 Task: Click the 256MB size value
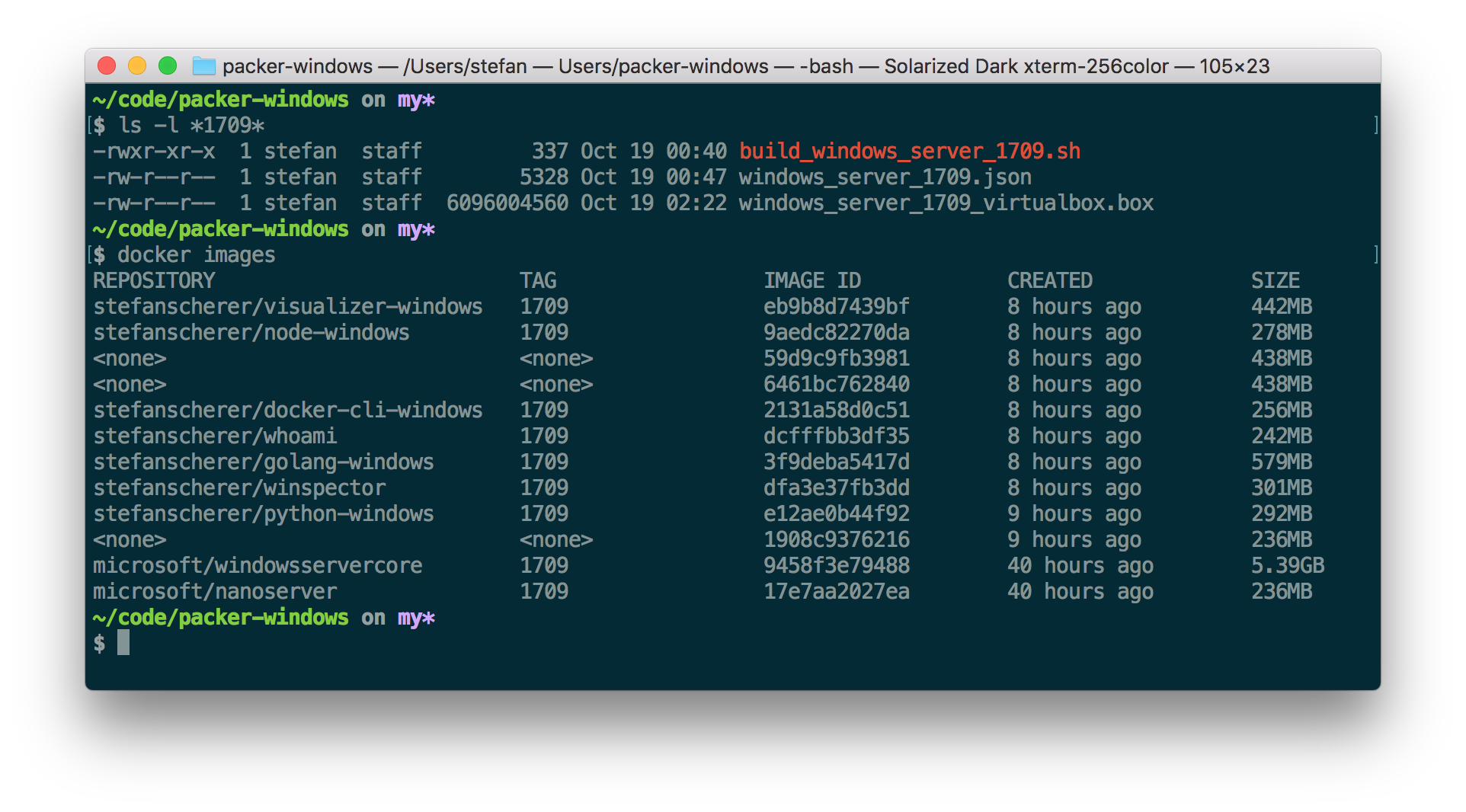point(1282,411)
